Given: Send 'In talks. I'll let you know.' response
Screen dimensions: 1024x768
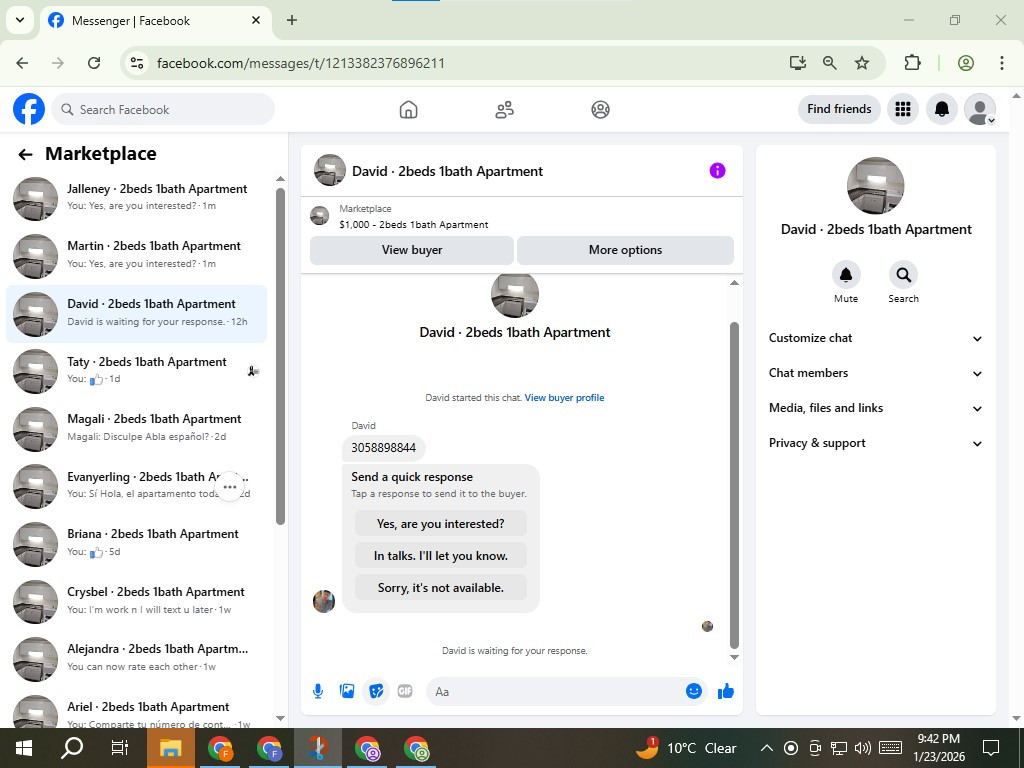Looking at the screenshot, I should point(441,556).
